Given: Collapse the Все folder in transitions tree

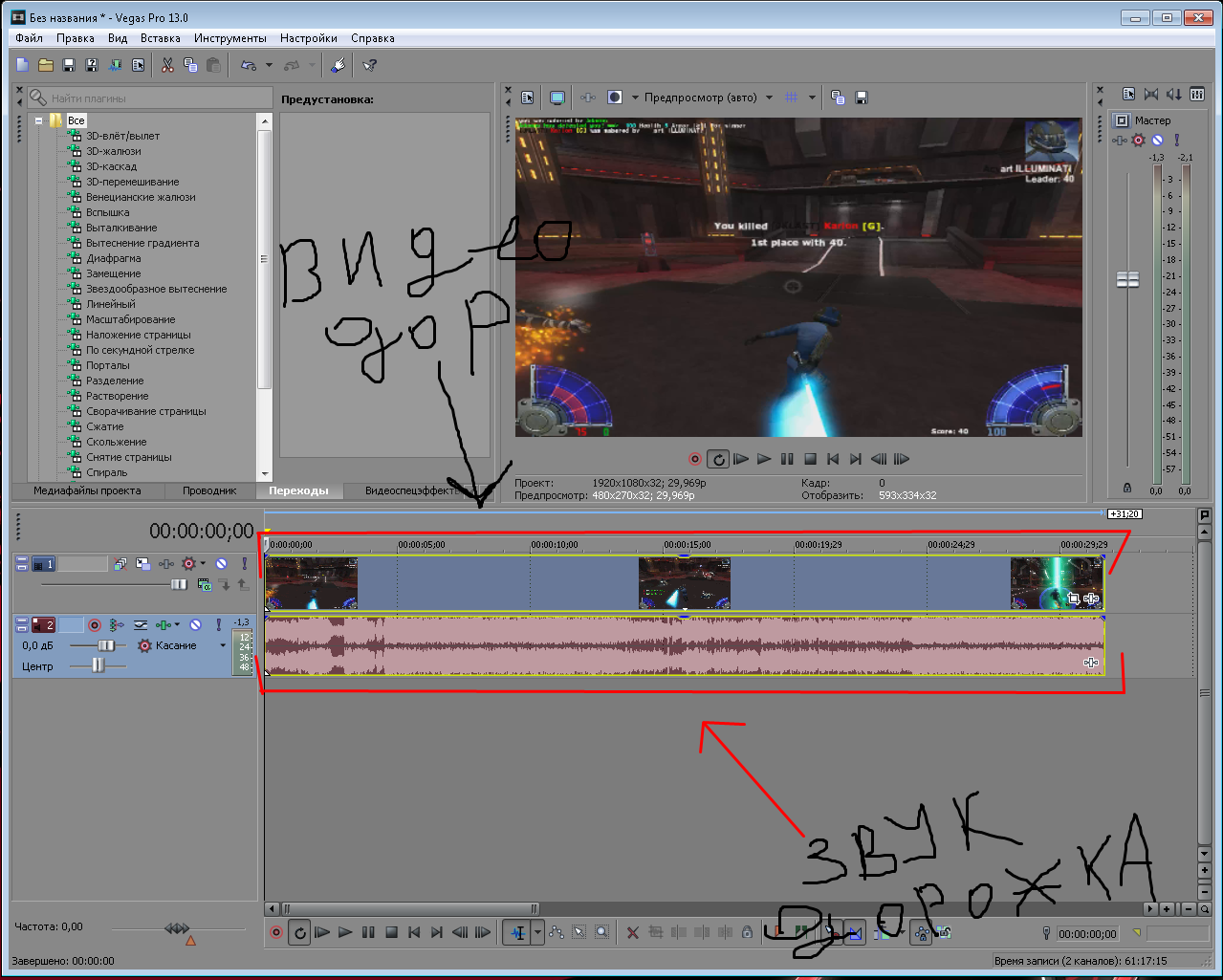Looking at the screenshot, I should coord(40,120).
